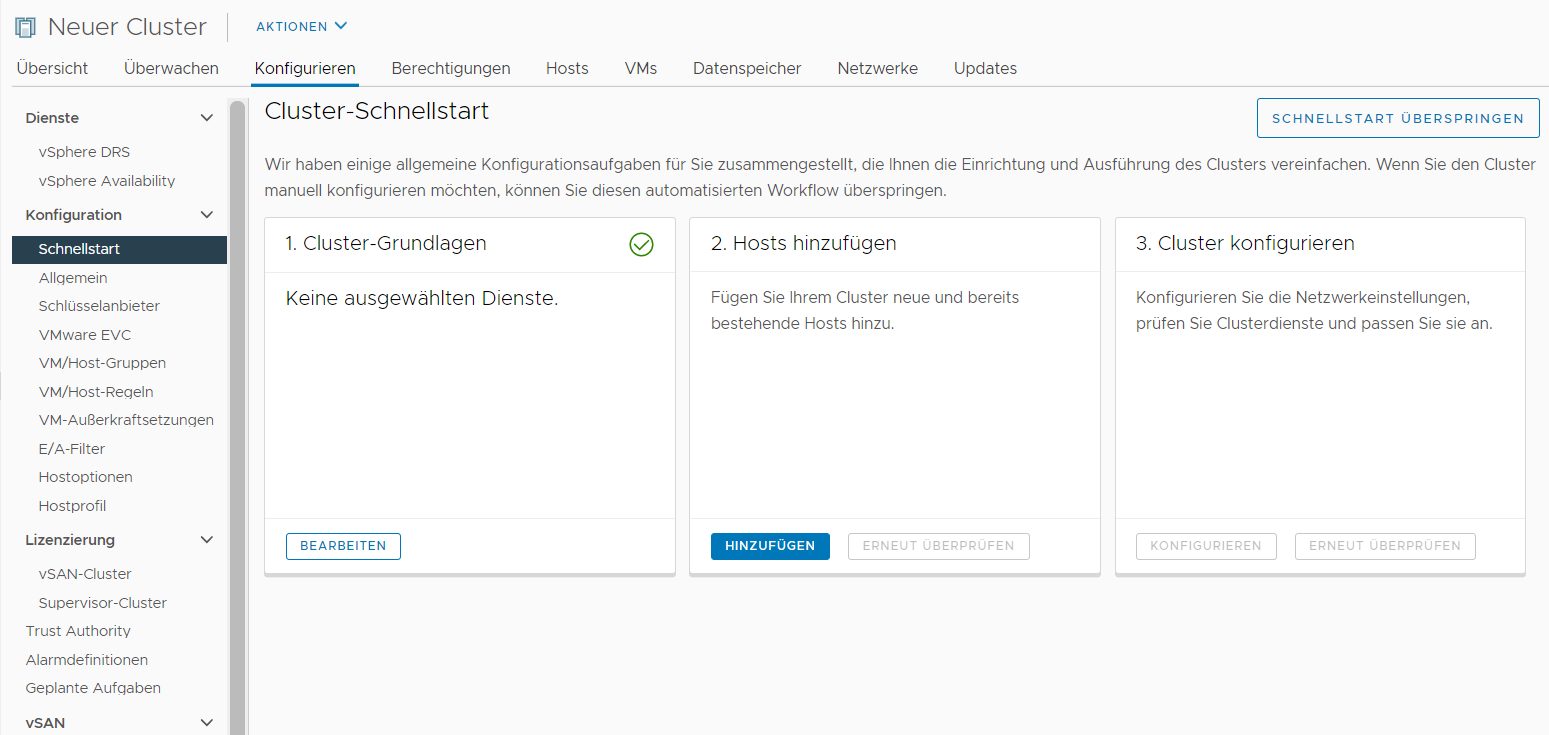The height and width of the screenshot is (735, 1549).
Task: Select Geplante Aufgaben in sidebar
Action: click(93, 688)
